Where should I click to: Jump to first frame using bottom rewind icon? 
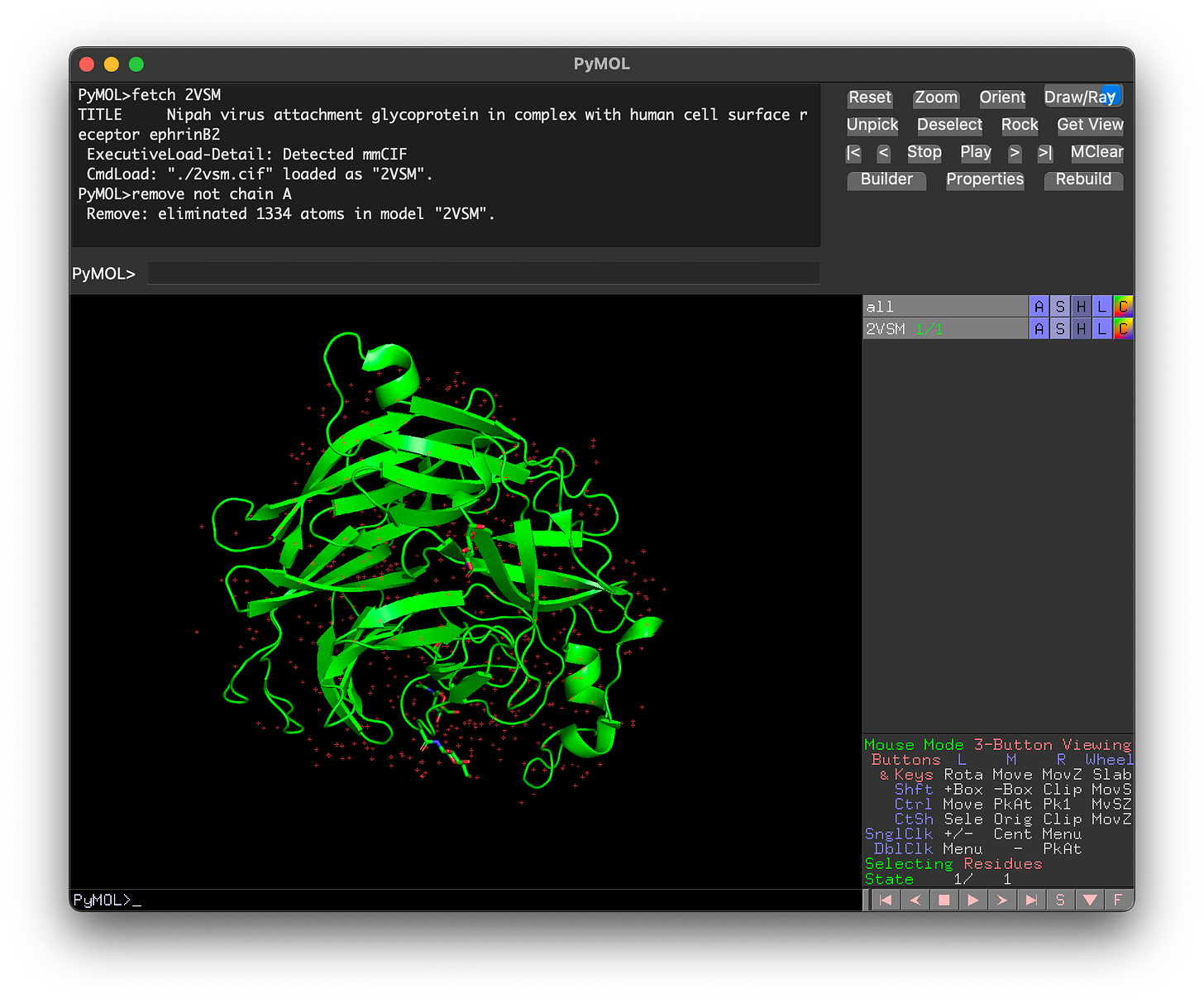(885, 900)
